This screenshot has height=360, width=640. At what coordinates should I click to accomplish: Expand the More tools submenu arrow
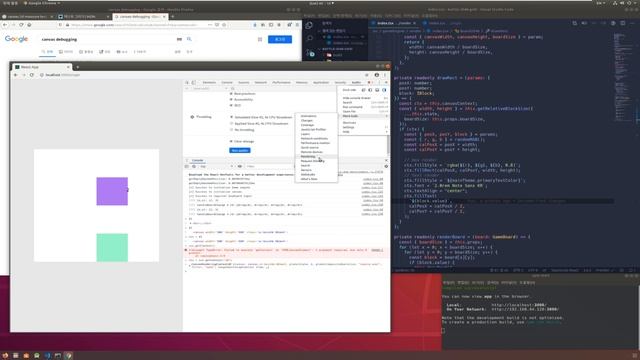coord(386,116)
